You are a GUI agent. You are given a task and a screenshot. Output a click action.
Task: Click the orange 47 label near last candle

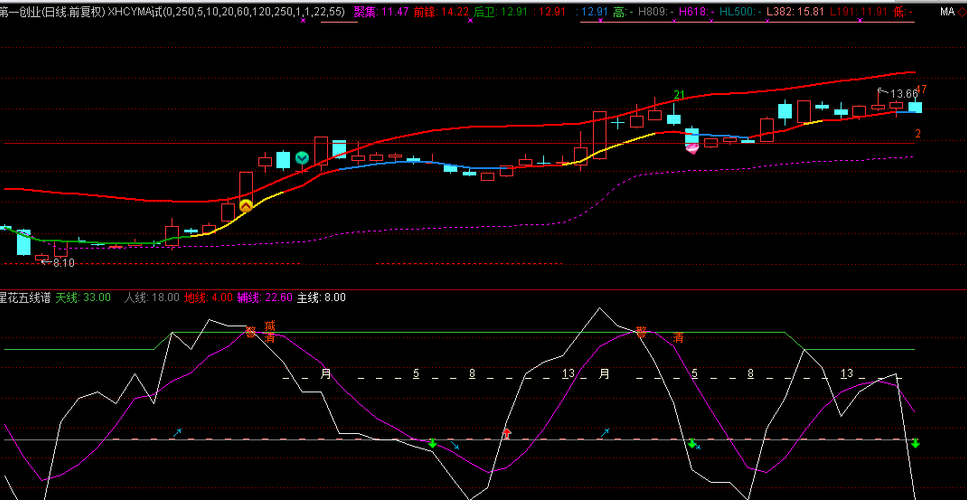[921, 90]
